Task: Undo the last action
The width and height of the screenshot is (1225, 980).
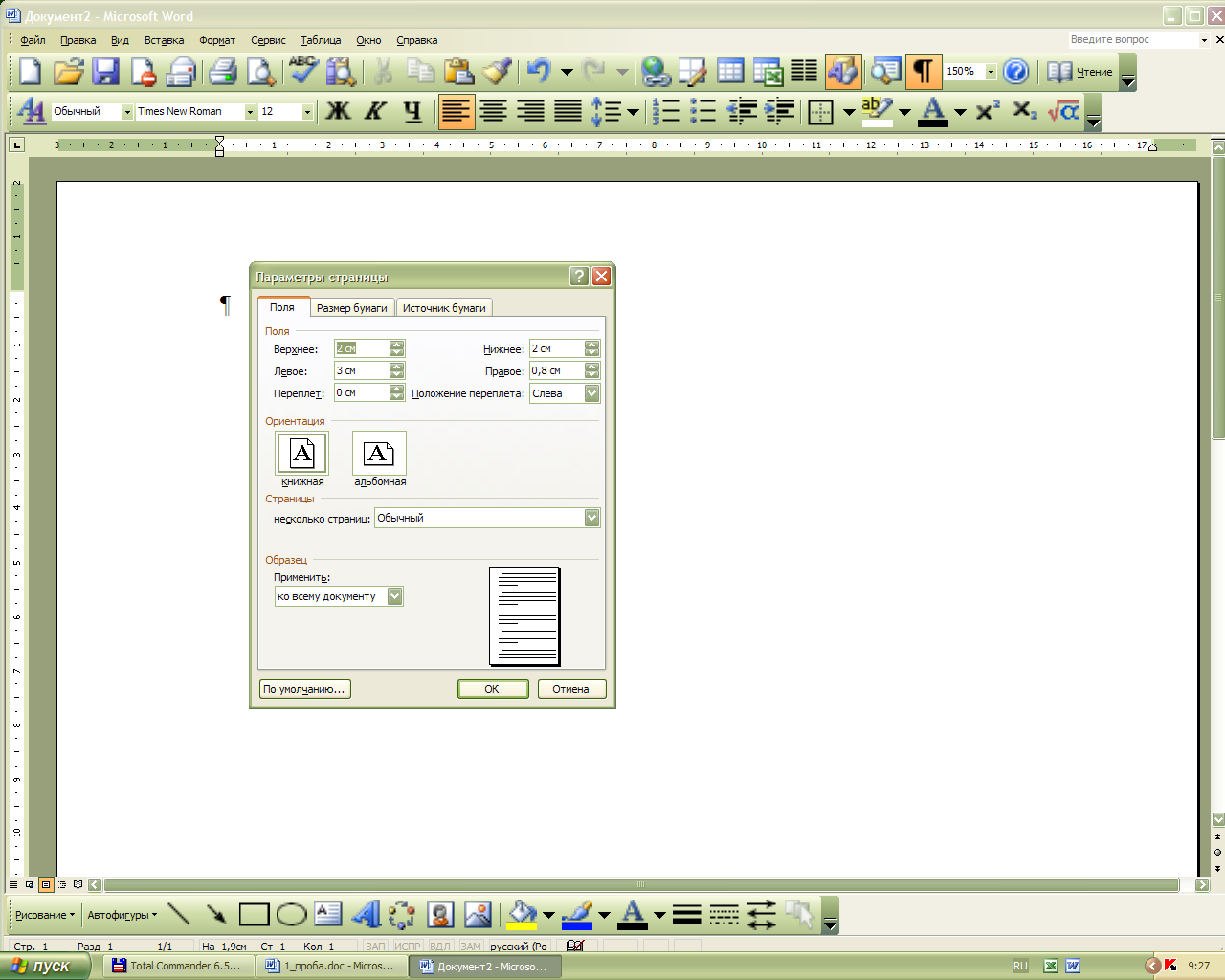Action: pos(539,72)
